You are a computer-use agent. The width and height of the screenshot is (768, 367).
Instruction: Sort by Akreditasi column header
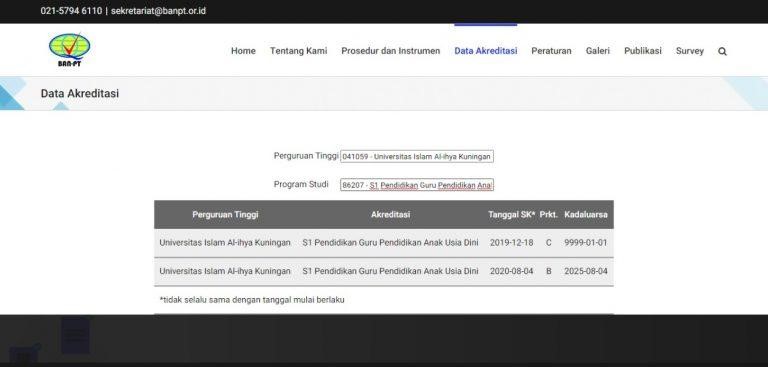click(x=390, y=215)
